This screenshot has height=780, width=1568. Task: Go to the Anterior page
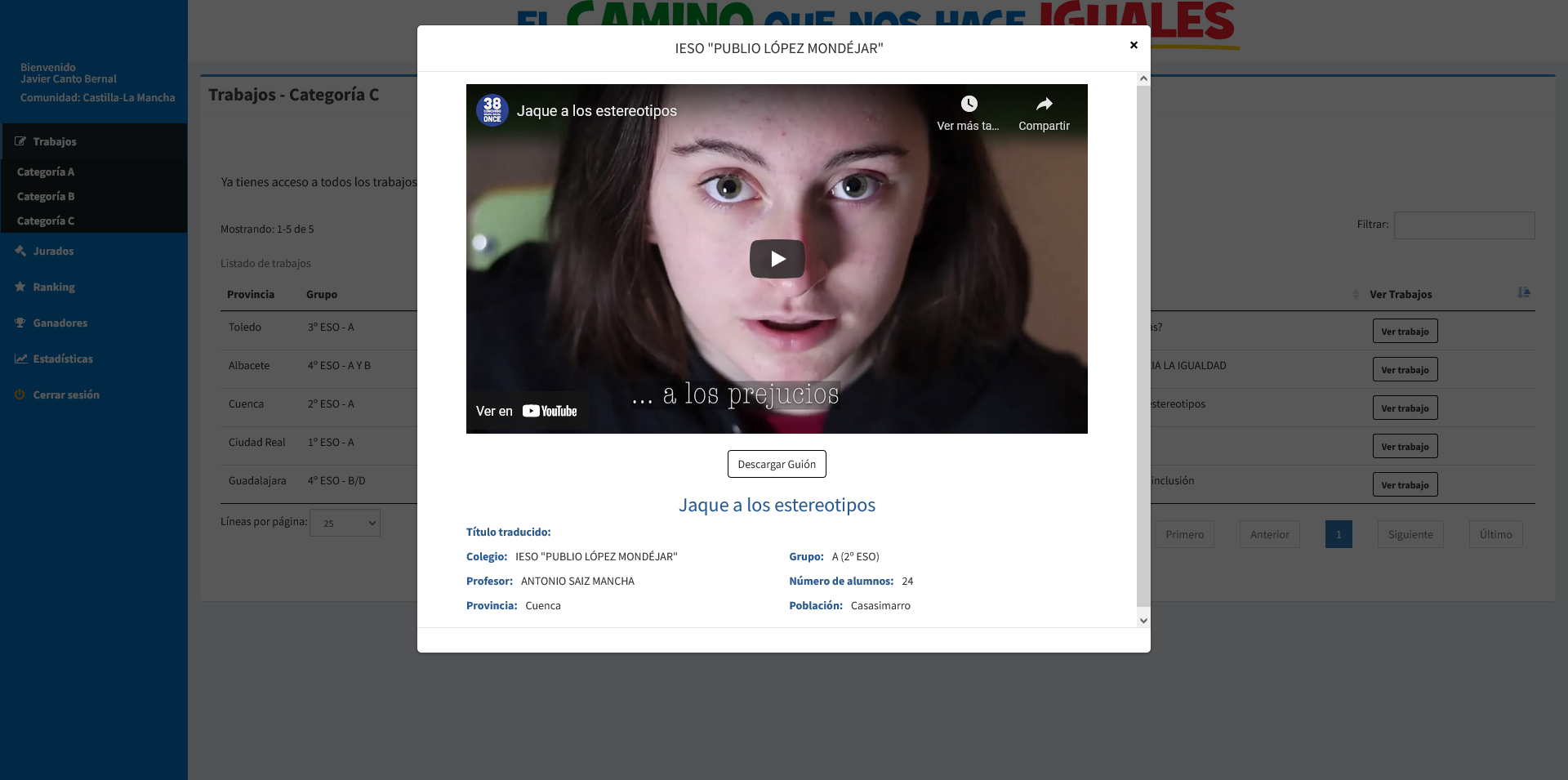(1270, 534)
